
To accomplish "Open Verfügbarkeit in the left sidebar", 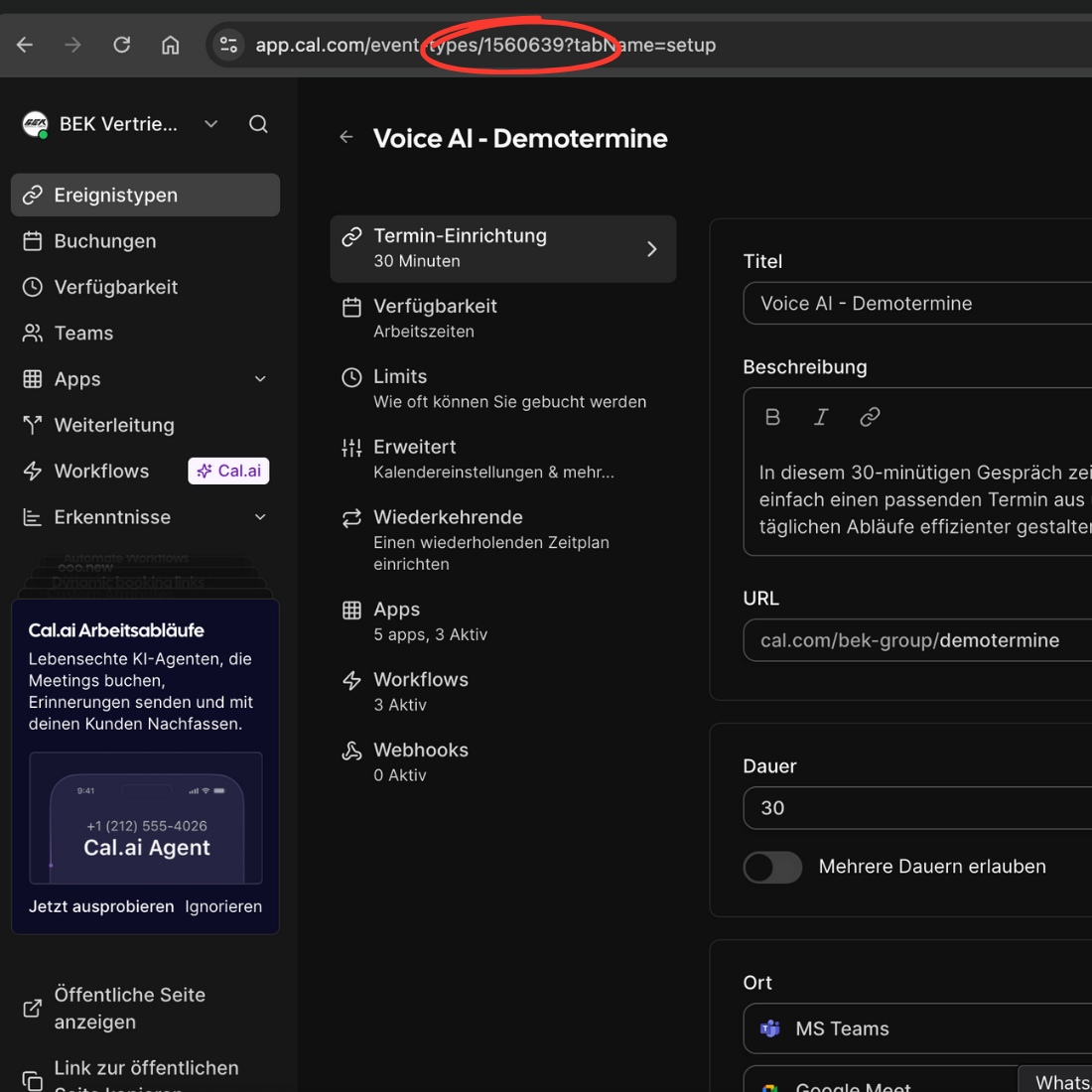I will tap(146, 287).
